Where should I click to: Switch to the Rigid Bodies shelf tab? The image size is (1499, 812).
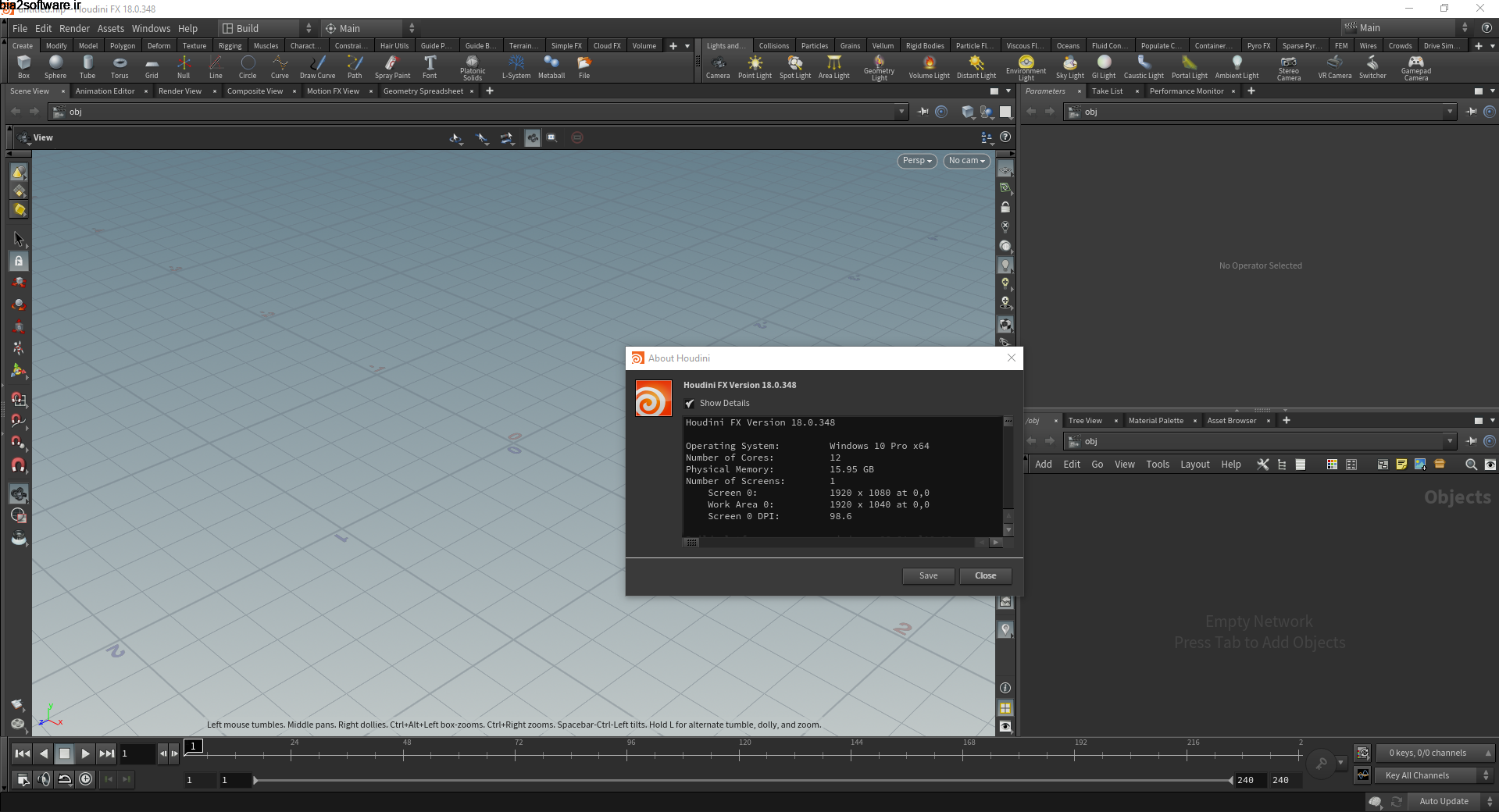925,45
